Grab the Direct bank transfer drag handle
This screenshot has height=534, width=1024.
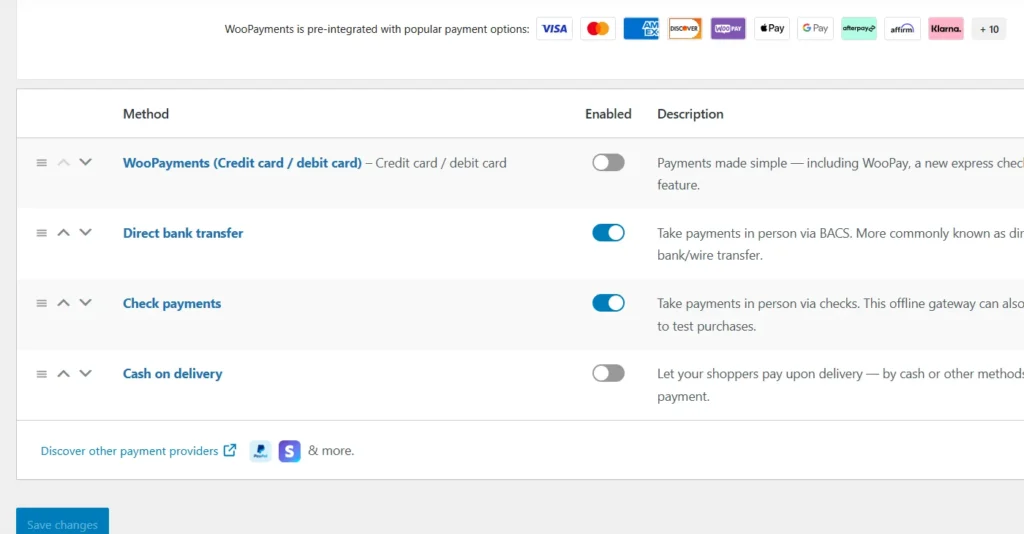pos(41,233)
